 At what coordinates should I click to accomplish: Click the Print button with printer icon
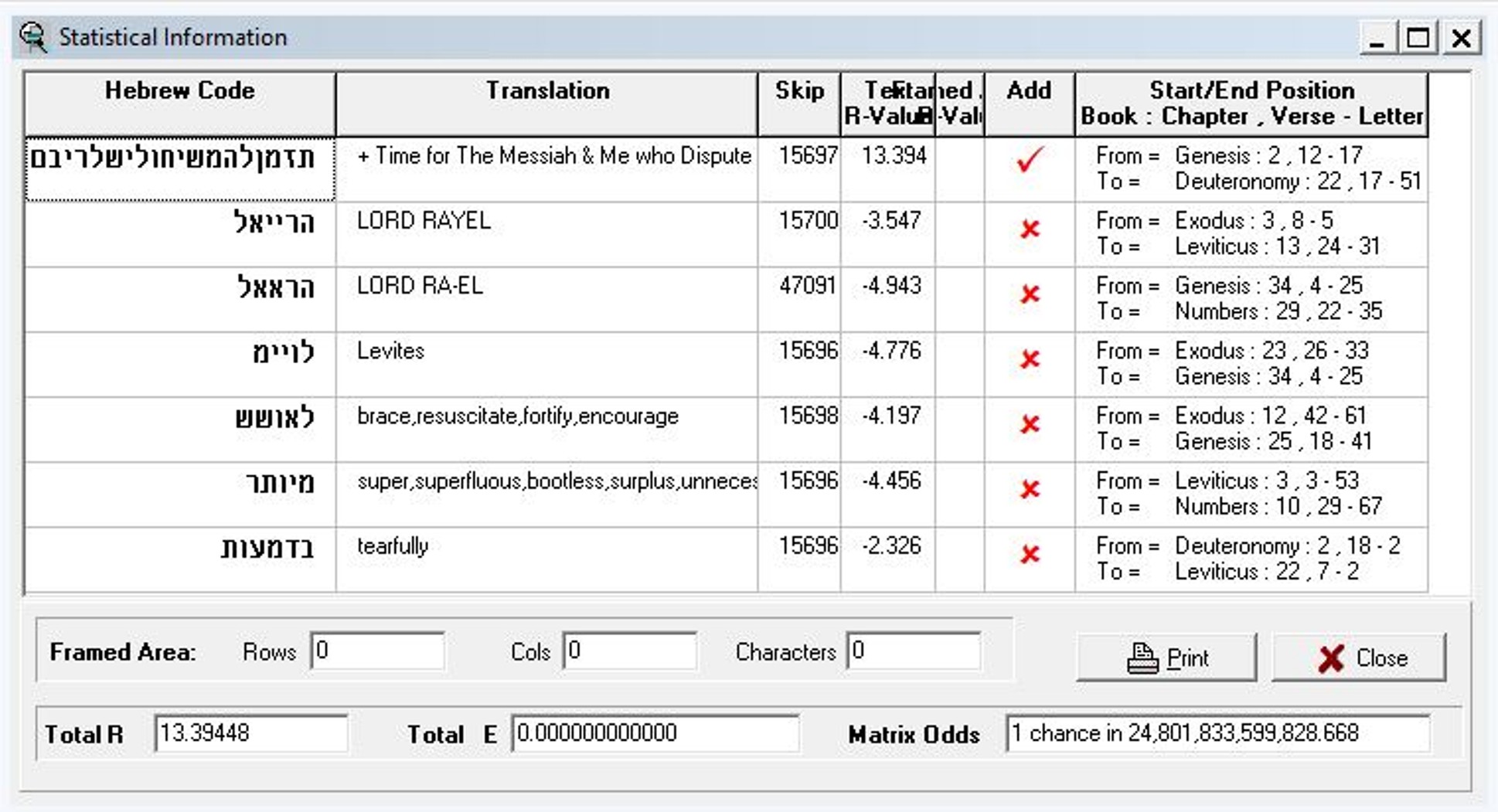pos(1166,657)
